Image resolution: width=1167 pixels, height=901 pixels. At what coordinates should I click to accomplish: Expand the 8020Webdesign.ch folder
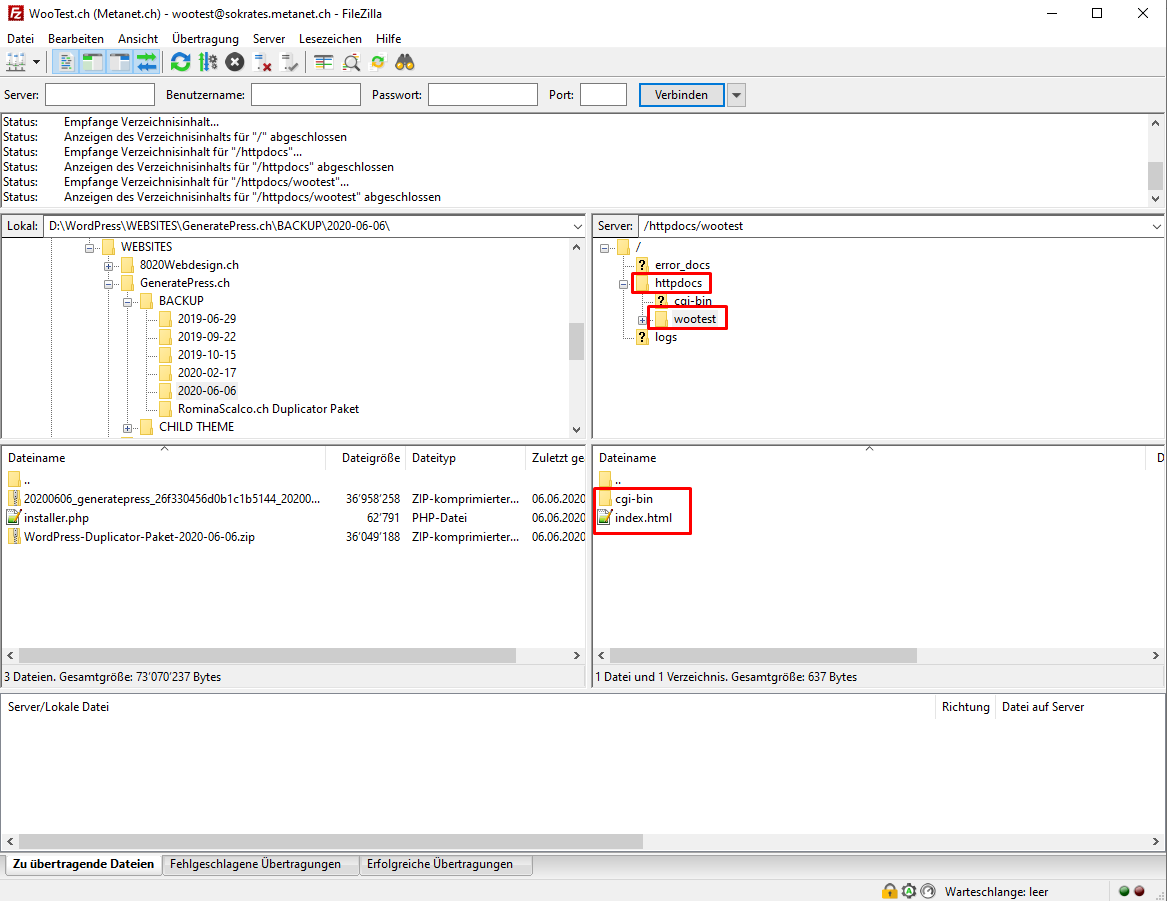point(109,266)
